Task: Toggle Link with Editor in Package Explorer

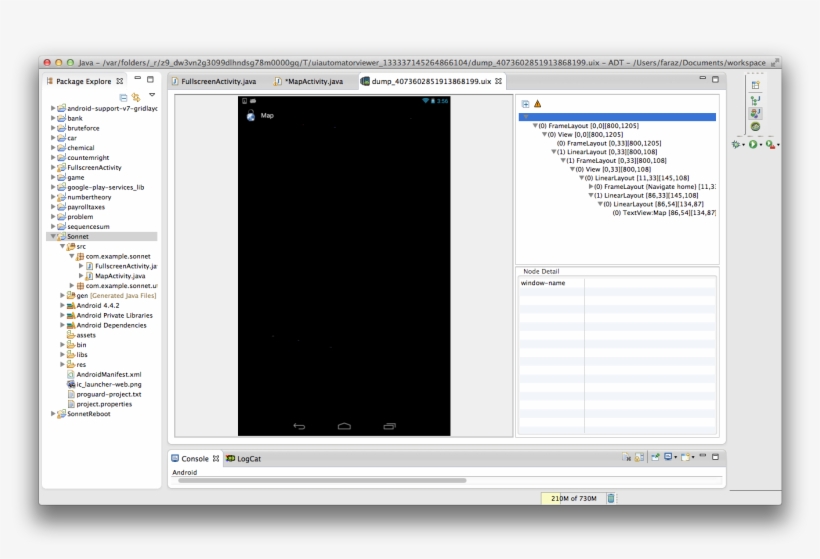Action: 135,97
